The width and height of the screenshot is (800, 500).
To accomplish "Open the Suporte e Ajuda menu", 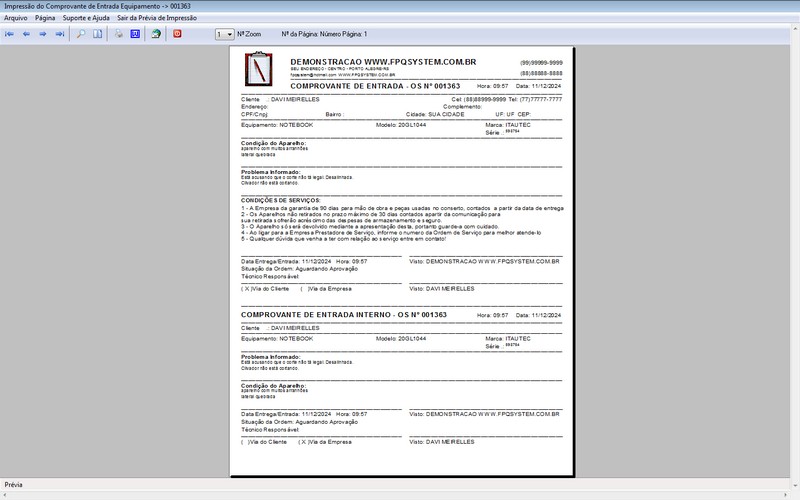I will pyautogui.click(x=86, y=18).
